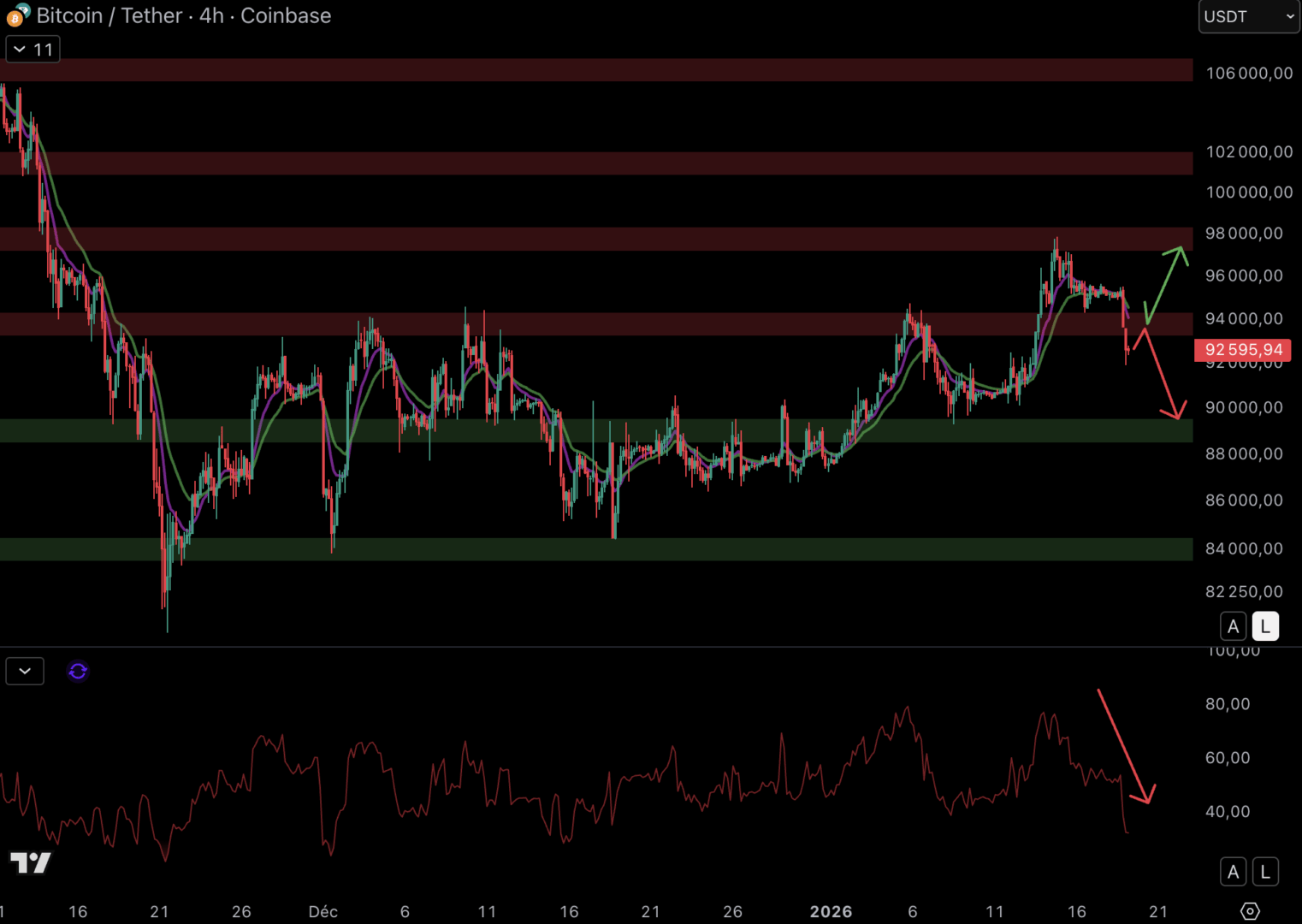This screenshot has height=924, width=1302.
Task: Click the TradingView logo watermark
Action: pos(31,862)
